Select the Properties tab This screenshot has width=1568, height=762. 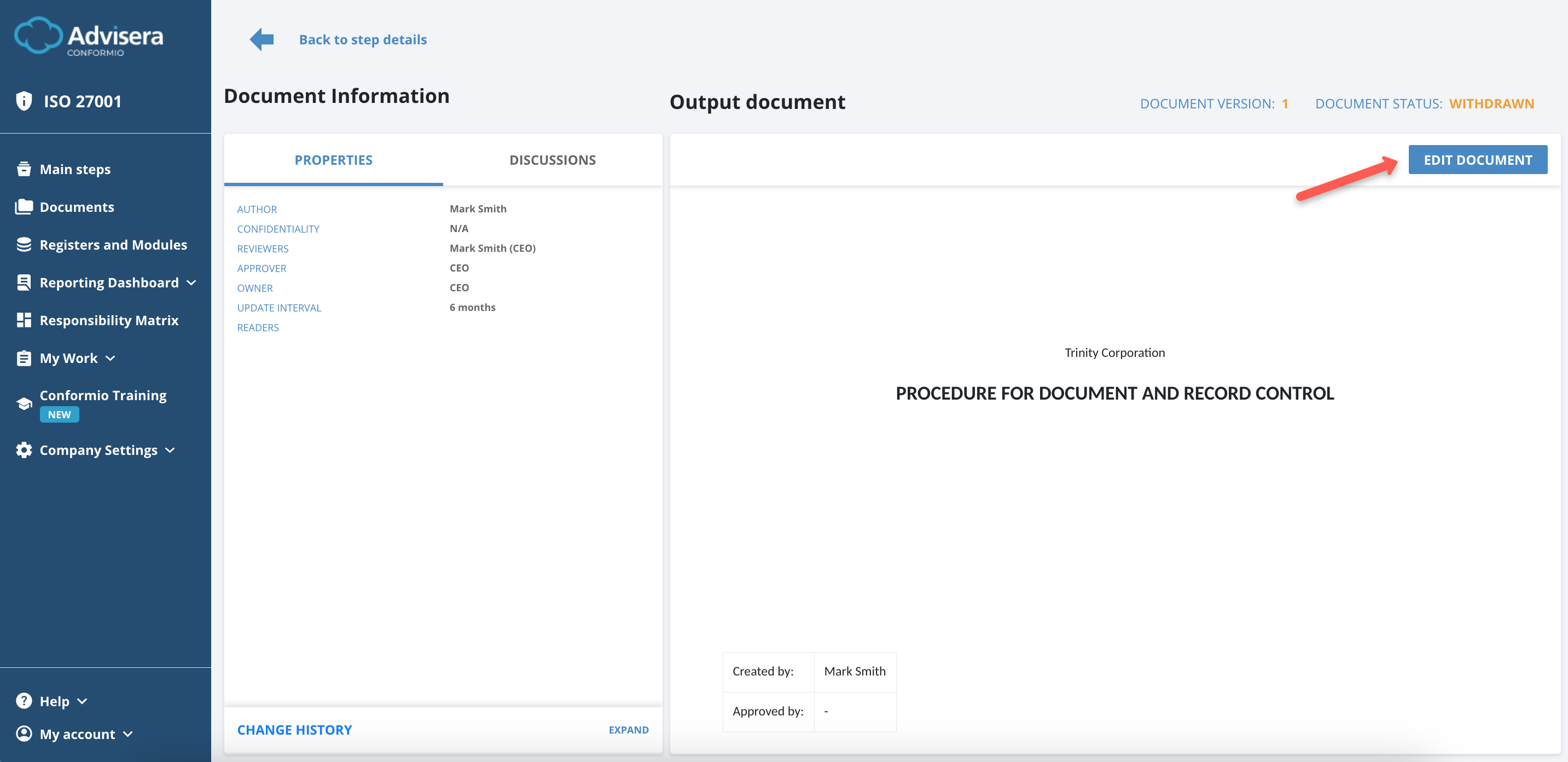[x=334, y=160]
